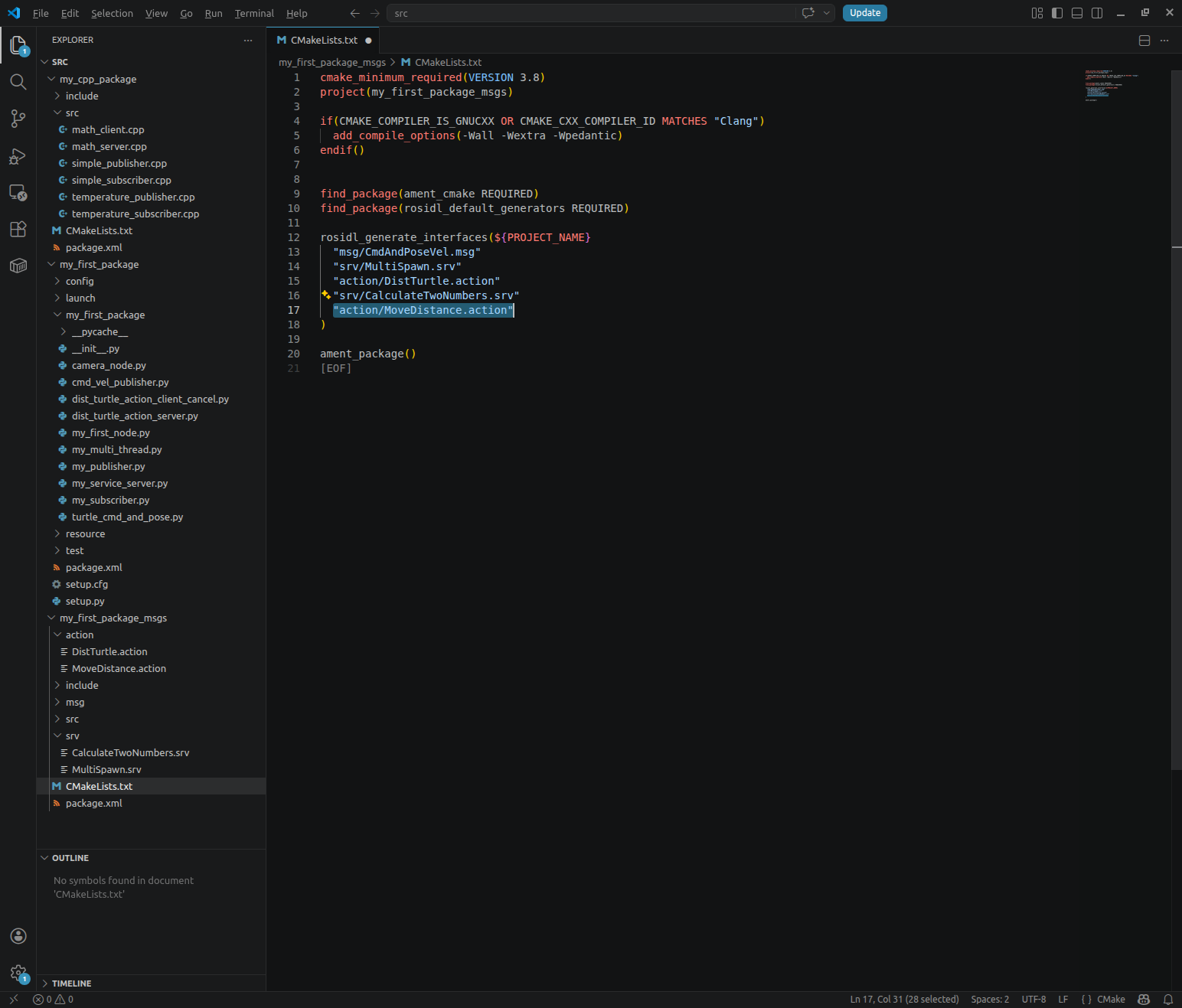Click the Explorer more actions ellipsis
This screenshot has height=1008, width=1182.
click(247, 40)
